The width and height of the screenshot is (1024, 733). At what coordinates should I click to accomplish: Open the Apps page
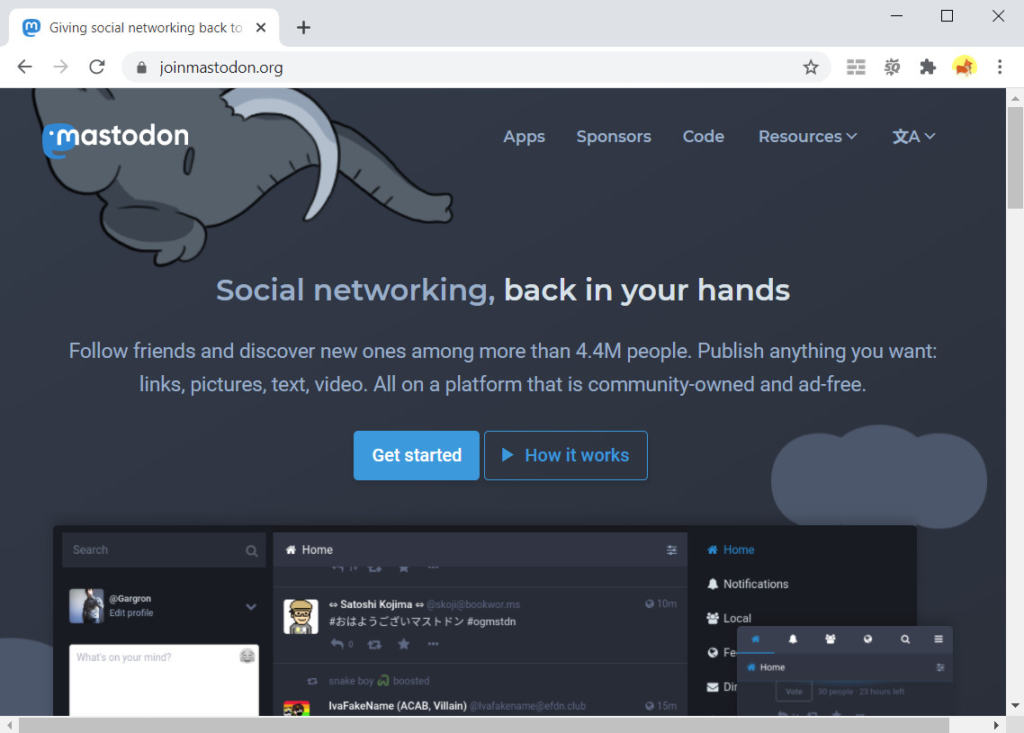524,137
